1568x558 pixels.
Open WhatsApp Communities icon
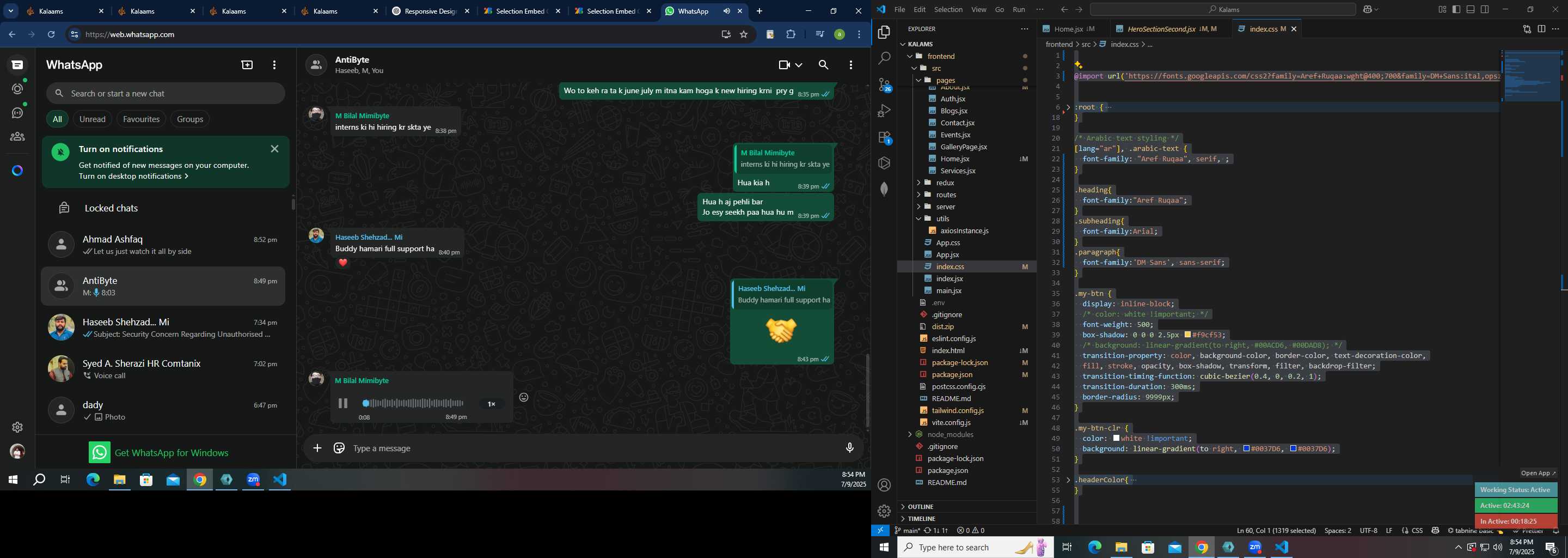[17, 136]
